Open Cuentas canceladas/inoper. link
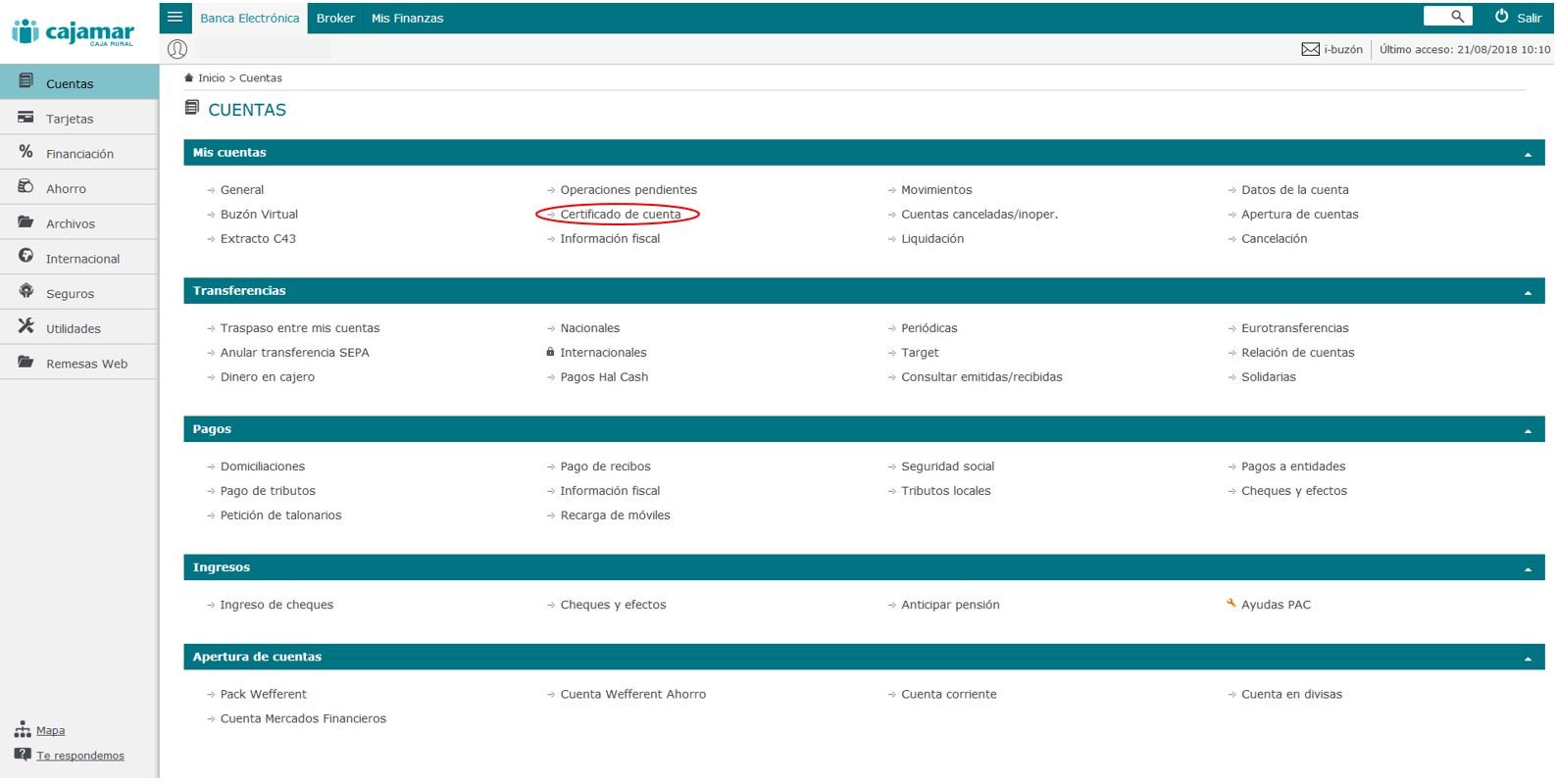1556x784 pixels. [x=979, y=215]
